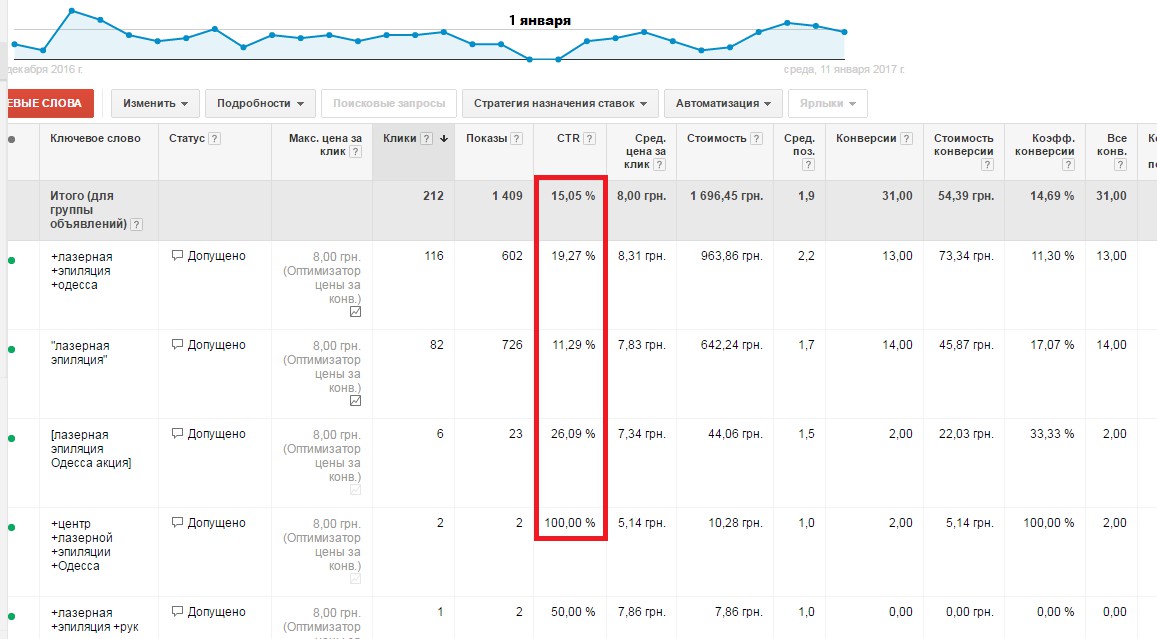Click max CPC 8,00 грн. for "лазерная эпиляция"

(x=336, y=345)
